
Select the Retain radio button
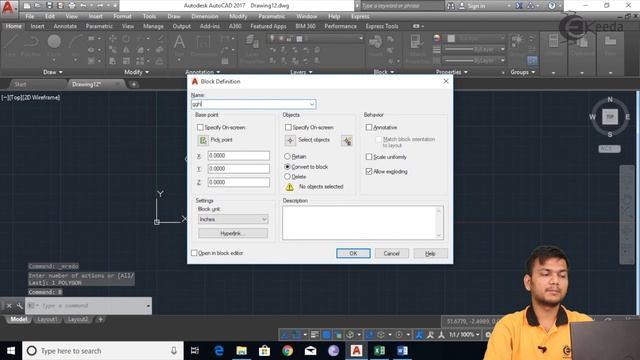(x=287, y=156)
